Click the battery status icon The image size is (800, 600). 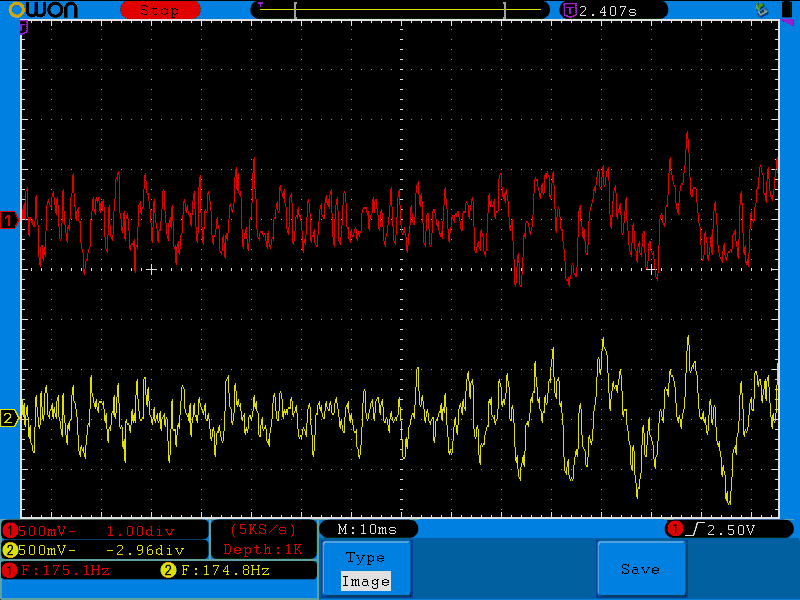pyautogui.click(x=787, y=9)
